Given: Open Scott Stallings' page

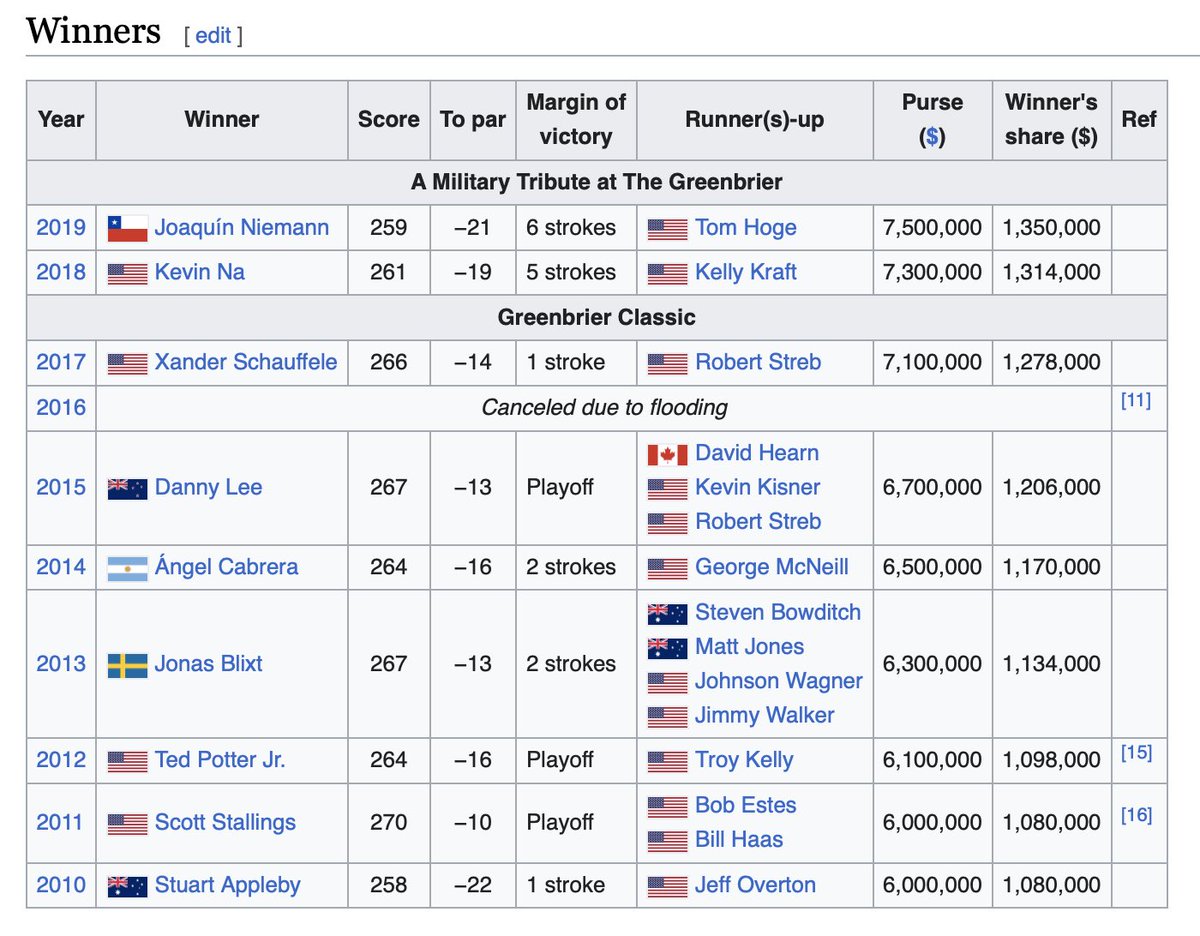Looking at the screenshot, I should (x=226, y=822).
